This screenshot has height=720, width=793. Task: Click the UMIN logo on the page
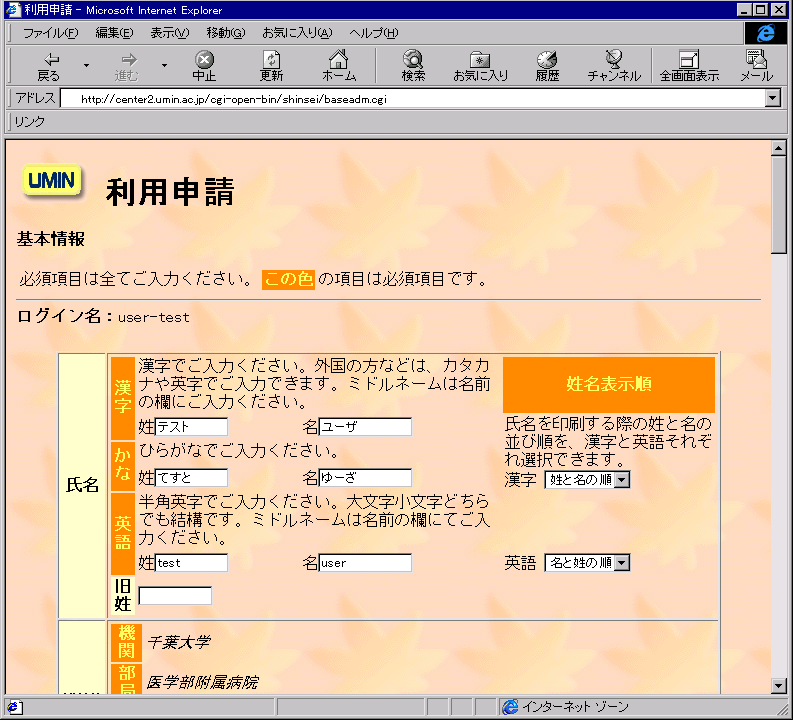52,181
